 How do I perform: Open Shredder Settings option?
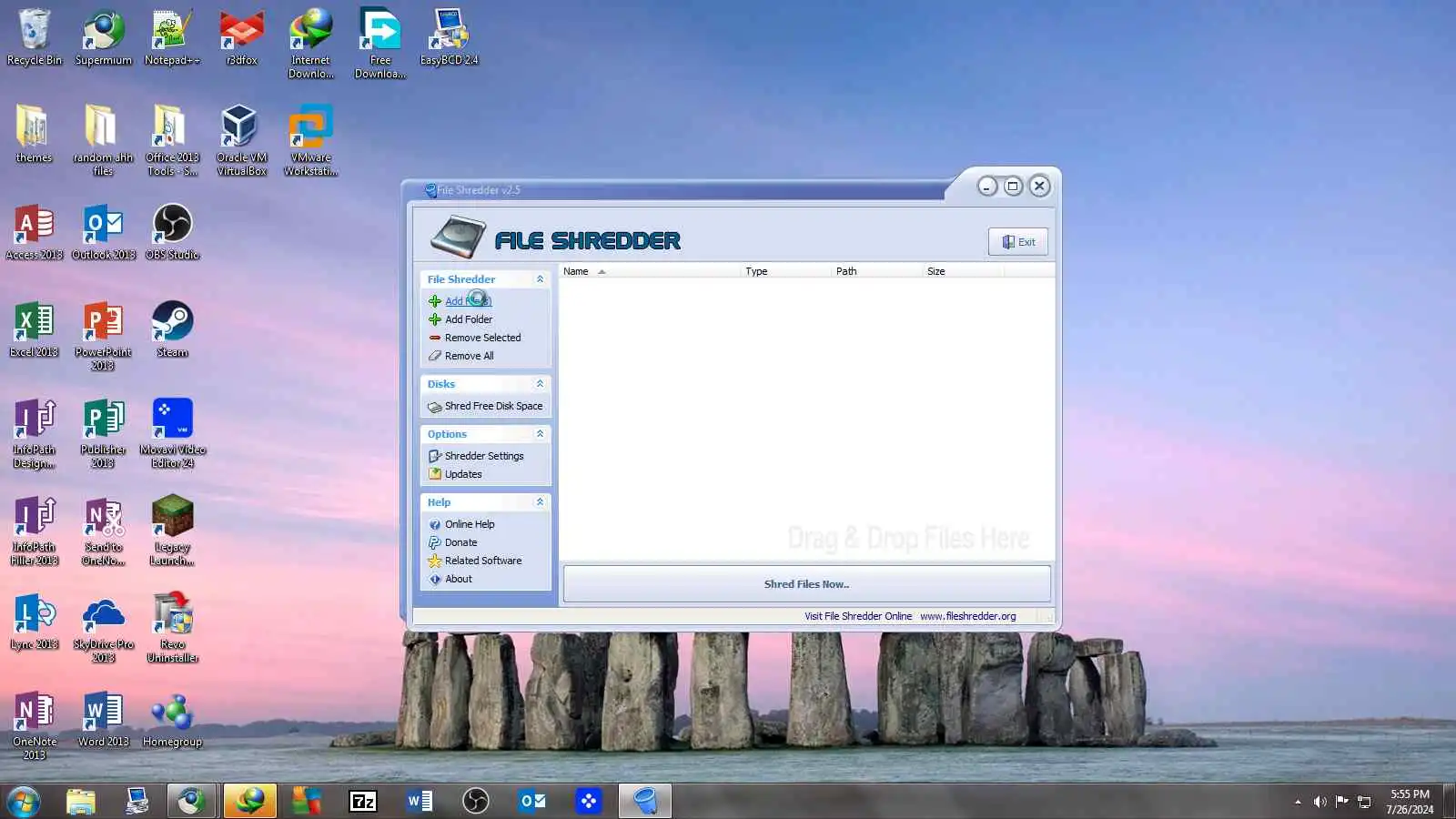coord(484,456)
